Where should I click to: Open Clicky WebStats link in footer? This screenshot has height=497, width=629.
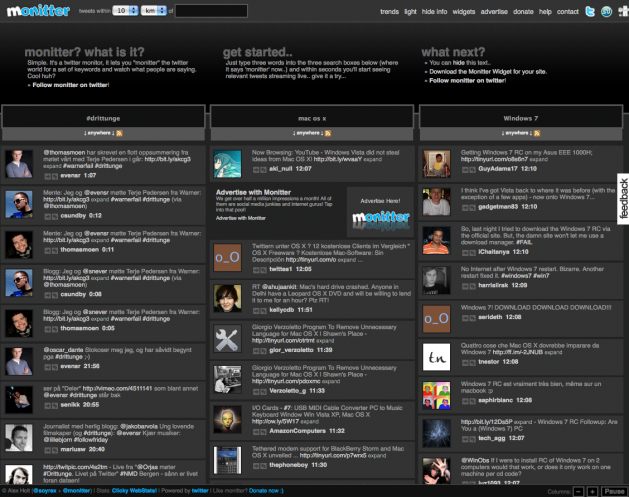click(134, 491)
